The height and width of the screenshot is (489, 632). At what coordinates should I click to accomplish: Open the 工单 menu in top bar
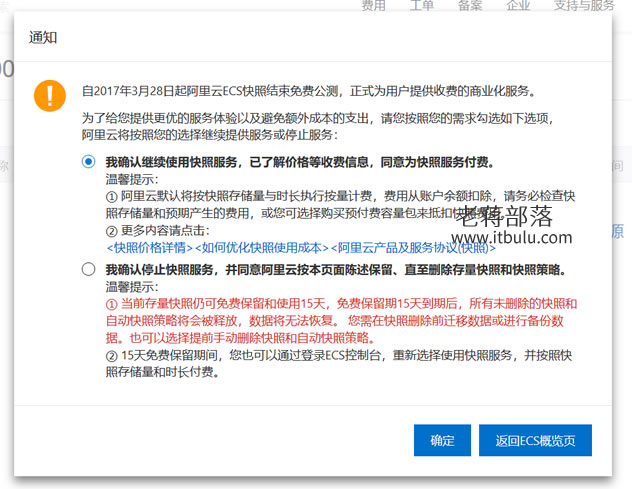tap(422, 5)
